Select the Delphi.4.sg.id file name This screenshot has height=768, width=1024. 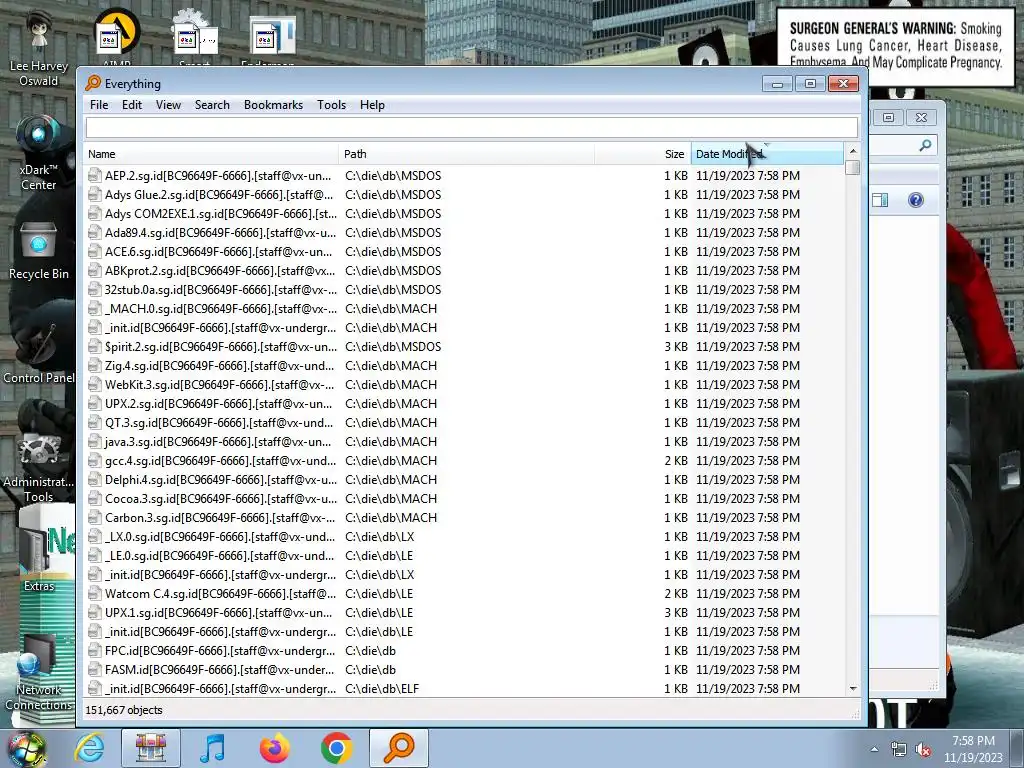221,479
